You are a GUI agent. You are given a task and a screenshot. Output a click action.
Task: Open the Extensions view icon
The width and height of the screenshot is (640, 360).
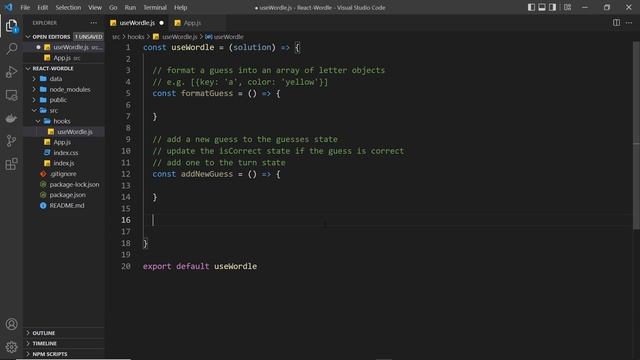tap(11, 164)
